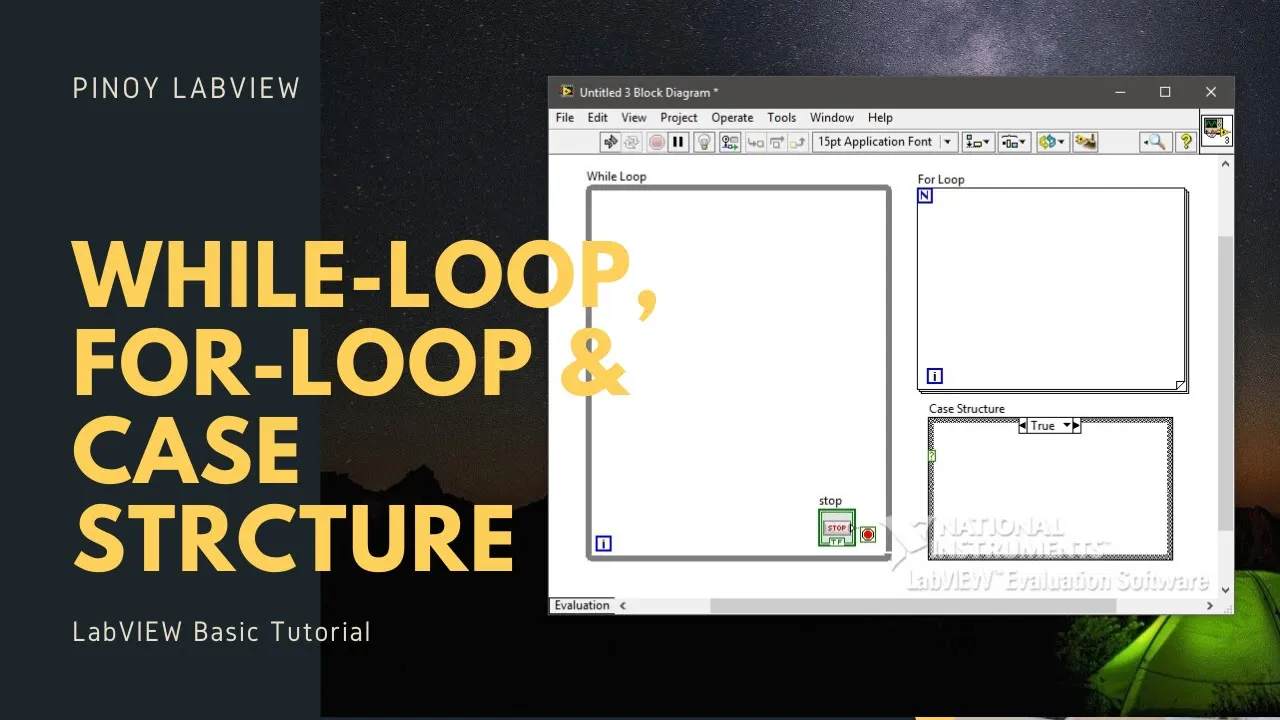This screenshot has height=720, width=1280.
Task: Click the Case Structure next case arrow
Action: click(x=1076, y=425)
